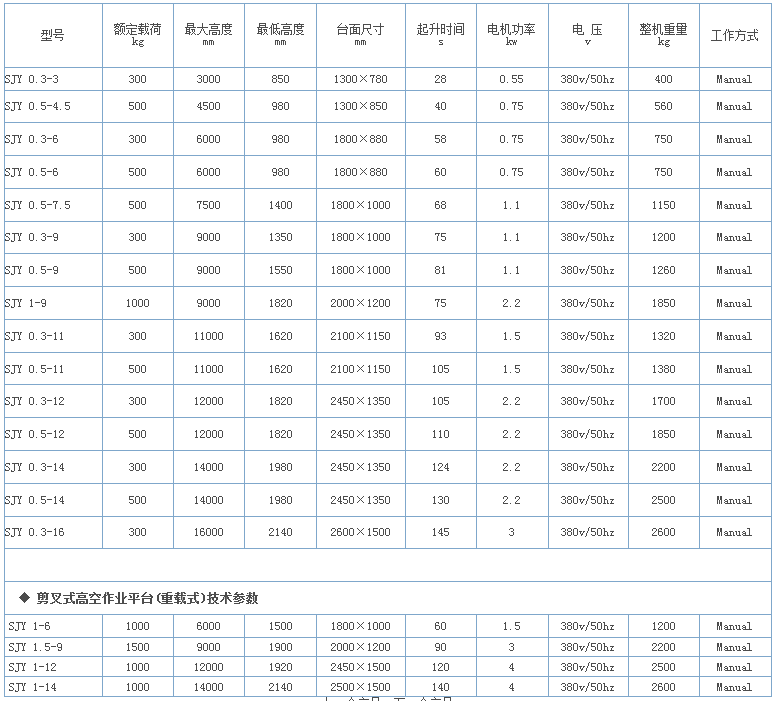Click the 工作方式 header cell
The width and height of the screenshot is (776, 701).
click(734, 35)
